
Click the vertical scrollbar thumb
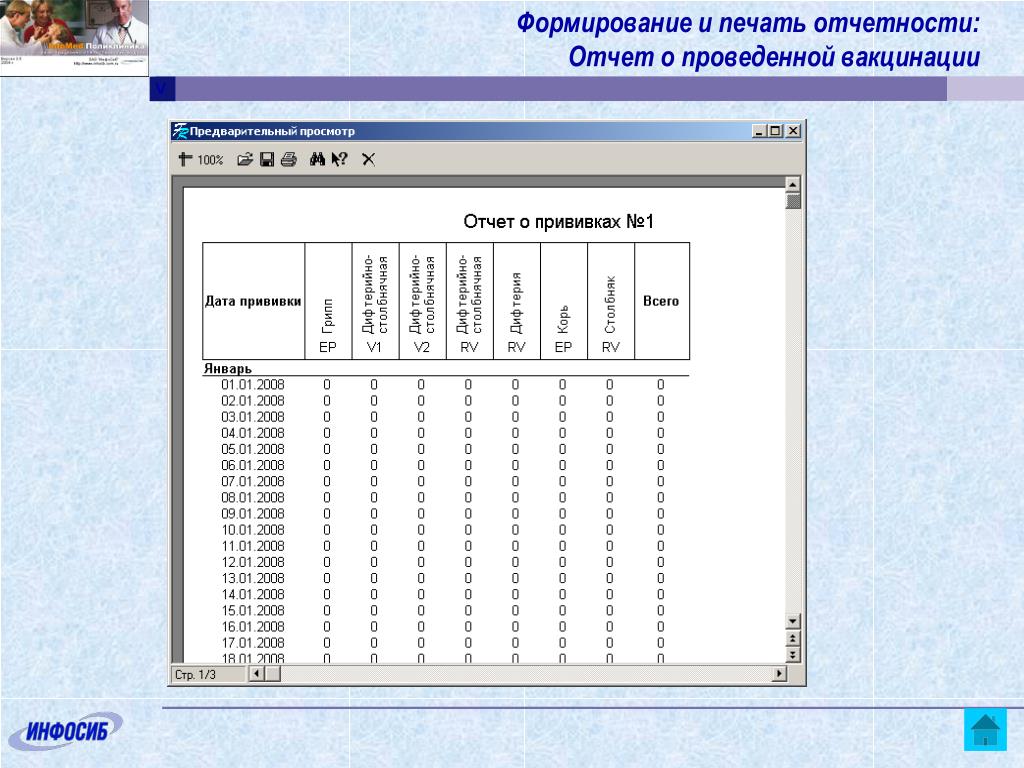click(793, 201)
